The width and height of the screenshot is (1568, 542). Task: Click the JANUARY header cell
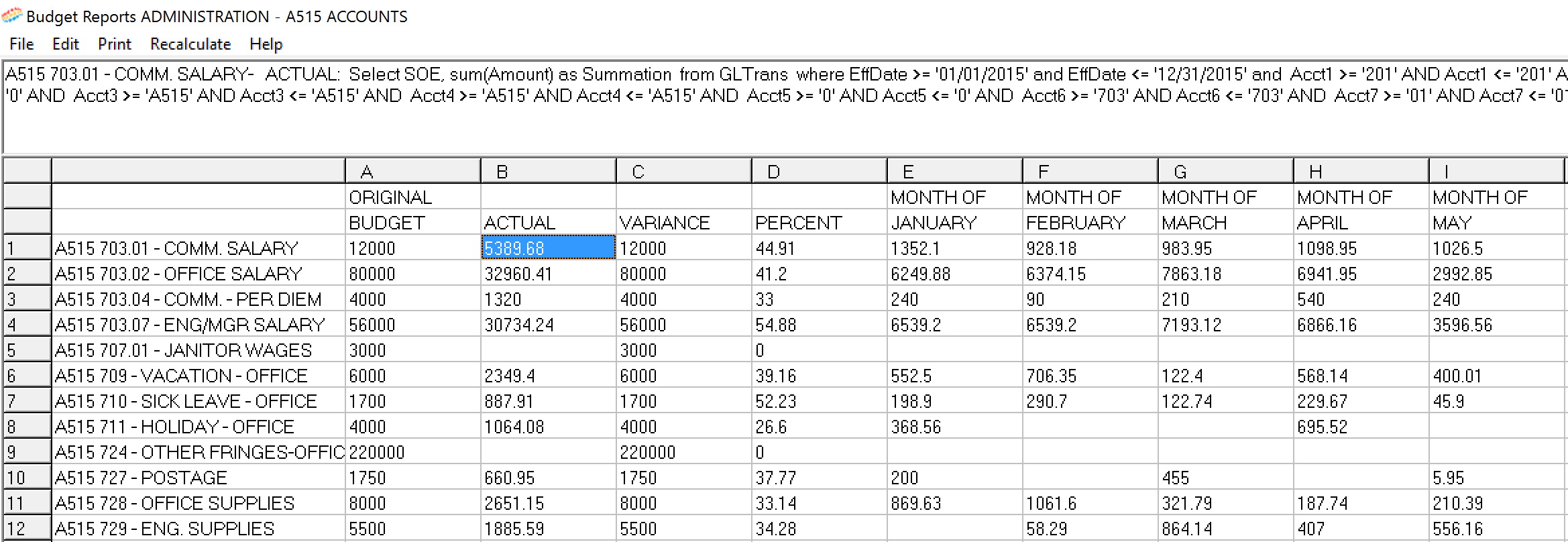click(954, 222)
